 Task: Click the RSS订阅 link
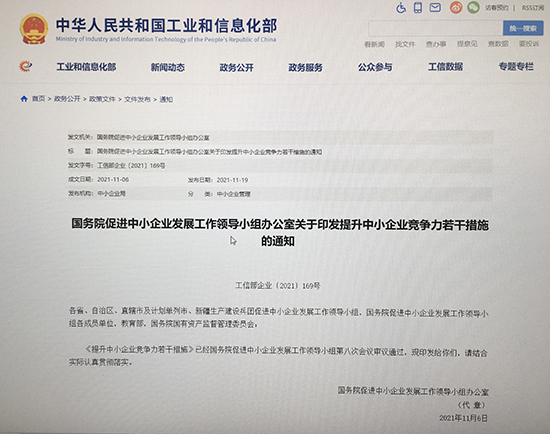[532, 8]
